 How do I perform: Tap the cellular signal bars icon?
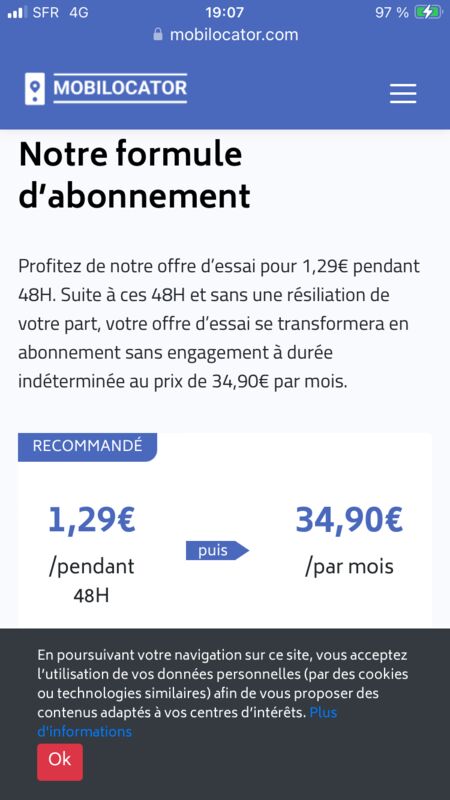pyautogui.click(x=17, y=12)
